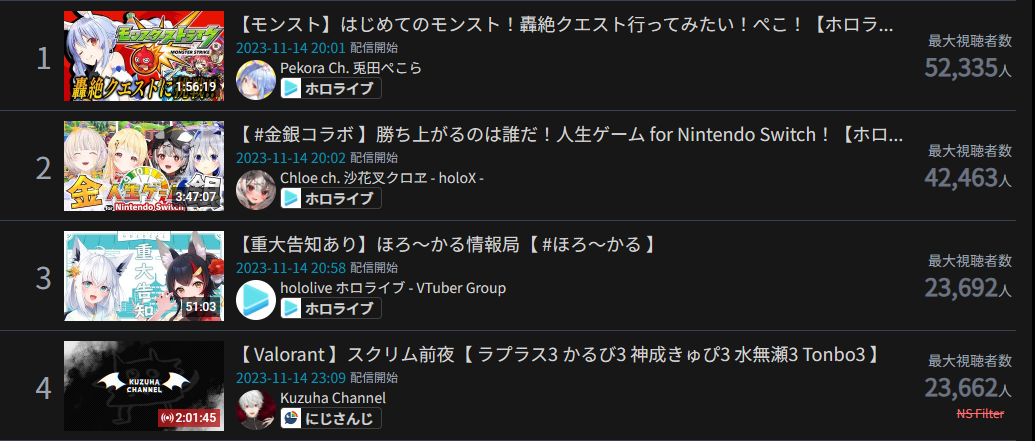Click the hololive channel play-logo avatar
This screenshot has width=1035, height=441.
coord(255,299)
